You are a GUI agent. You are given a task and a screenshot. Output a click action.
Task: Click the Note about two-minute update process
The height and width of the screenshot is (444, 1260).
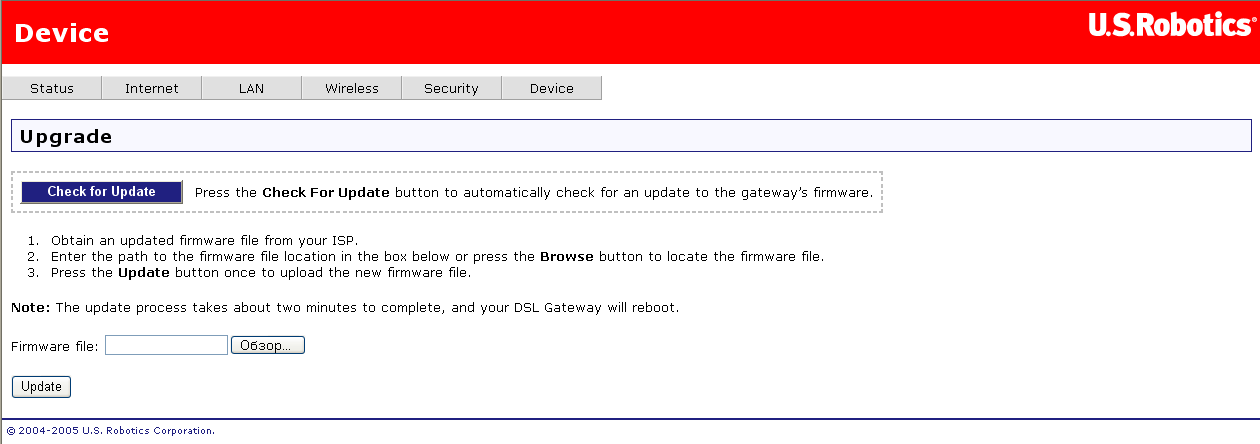(x=345, y=307)
